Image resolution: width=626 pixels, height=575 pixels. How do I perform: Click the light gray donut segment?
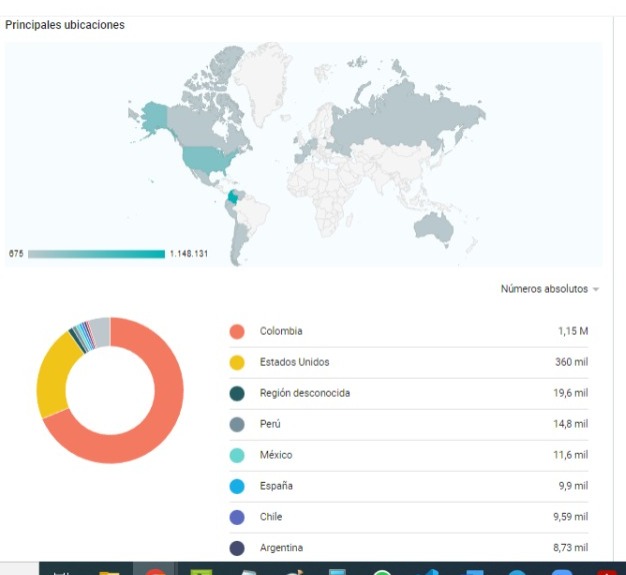[102, 331]
